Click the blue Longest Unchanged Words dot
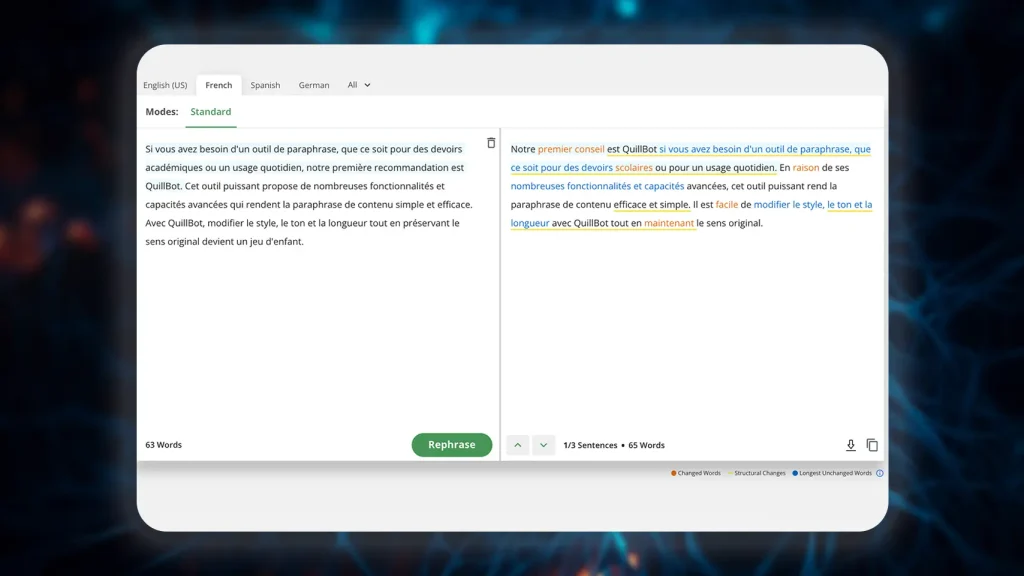The image size is (1024, 576). pyautogui.click(x=795, y=473)
